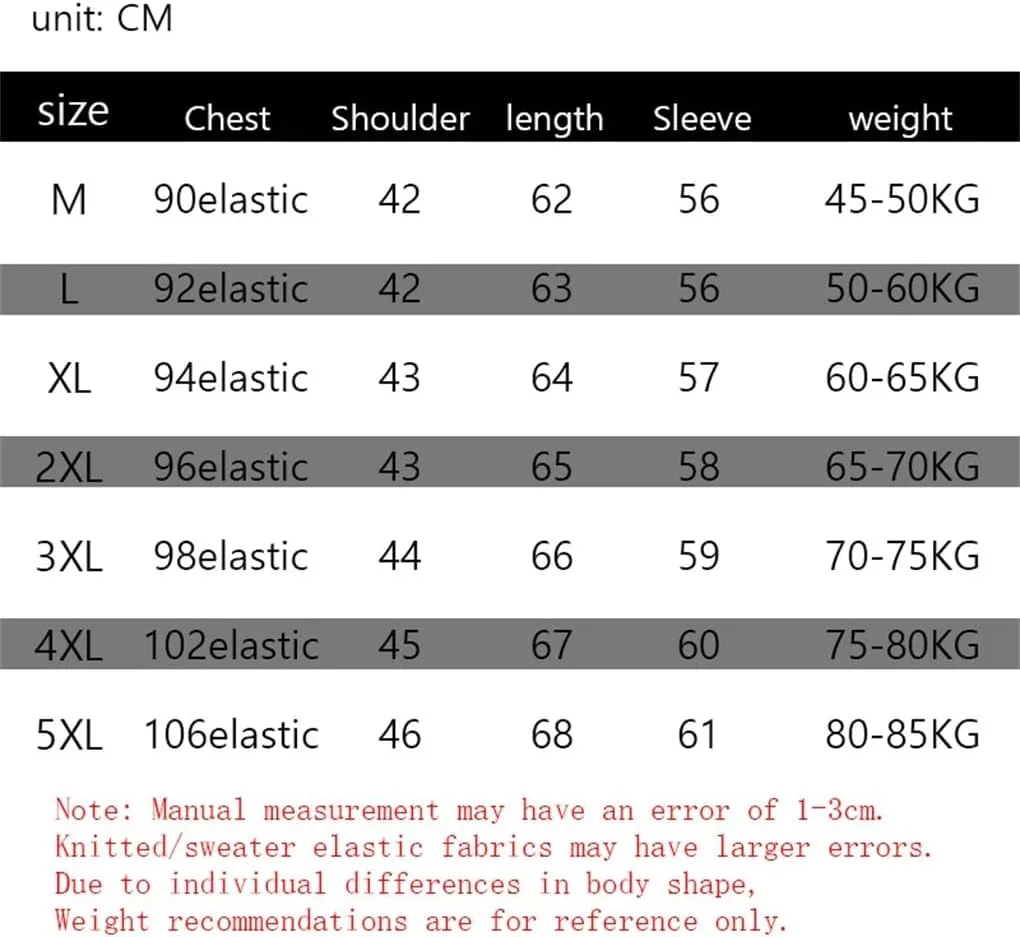1020x937 pixels.
Task: Click the red "Note: Manual measurement" line
Action: 469,810
